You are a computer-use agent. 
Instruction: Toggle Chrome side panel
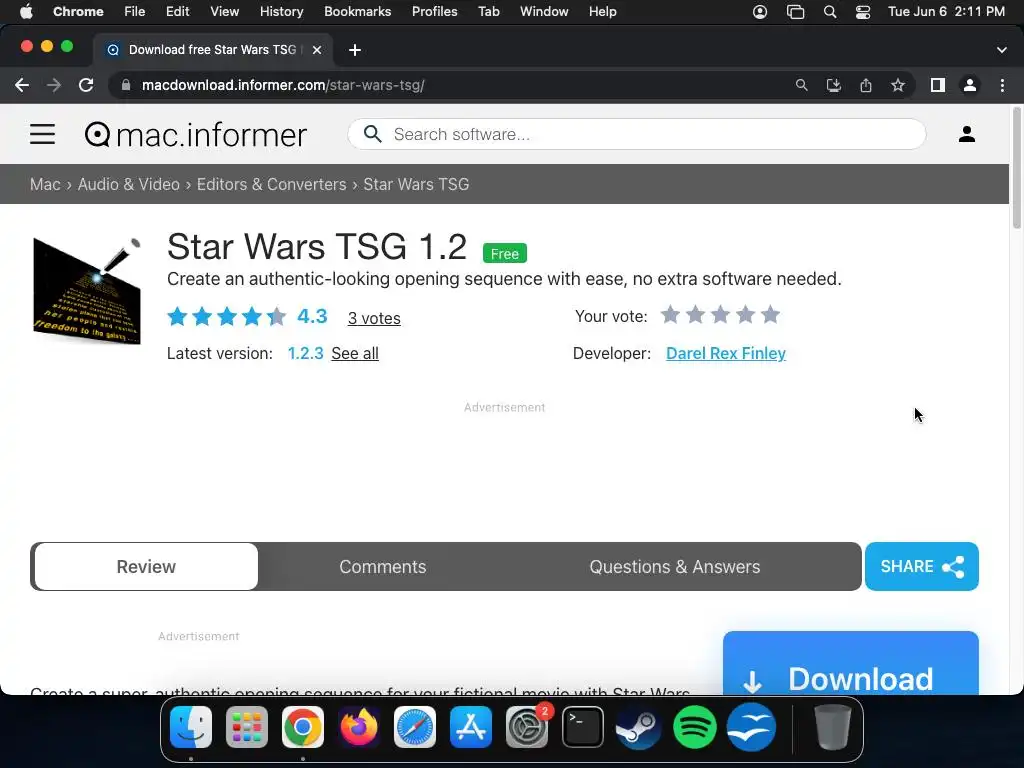tap(938, 86)
